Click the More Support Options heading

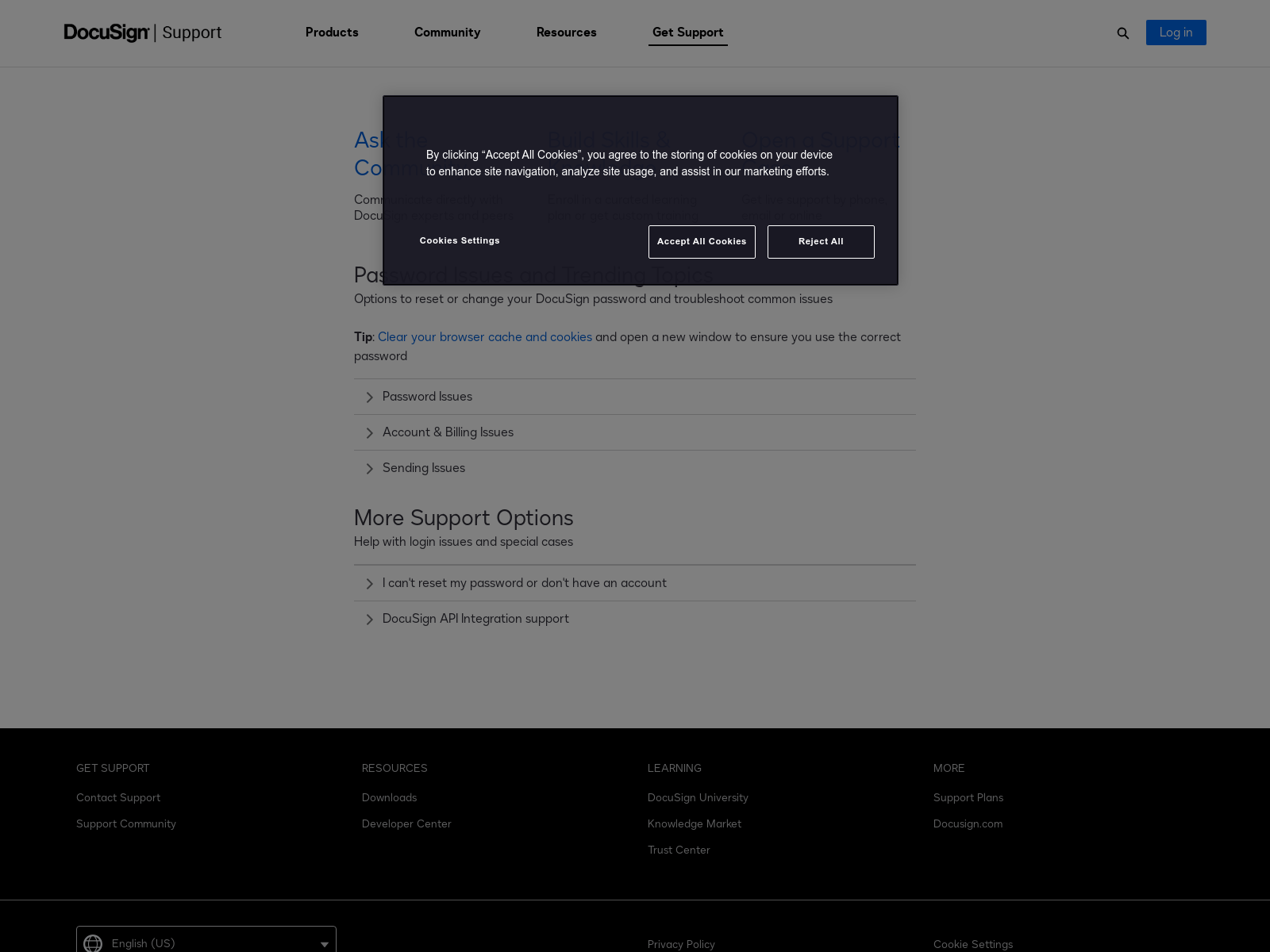click(464, 518)
